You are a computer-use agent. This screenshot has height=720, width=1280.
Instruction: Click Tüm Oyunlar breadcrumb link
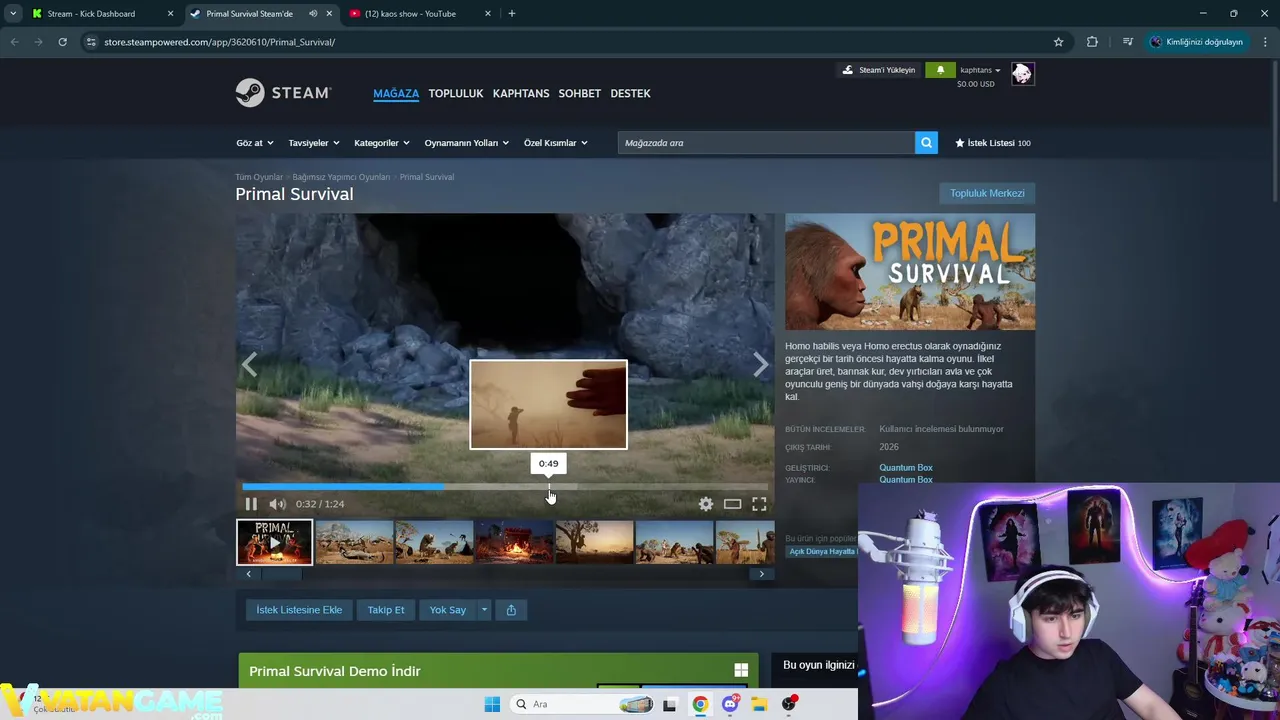(259, 177)
